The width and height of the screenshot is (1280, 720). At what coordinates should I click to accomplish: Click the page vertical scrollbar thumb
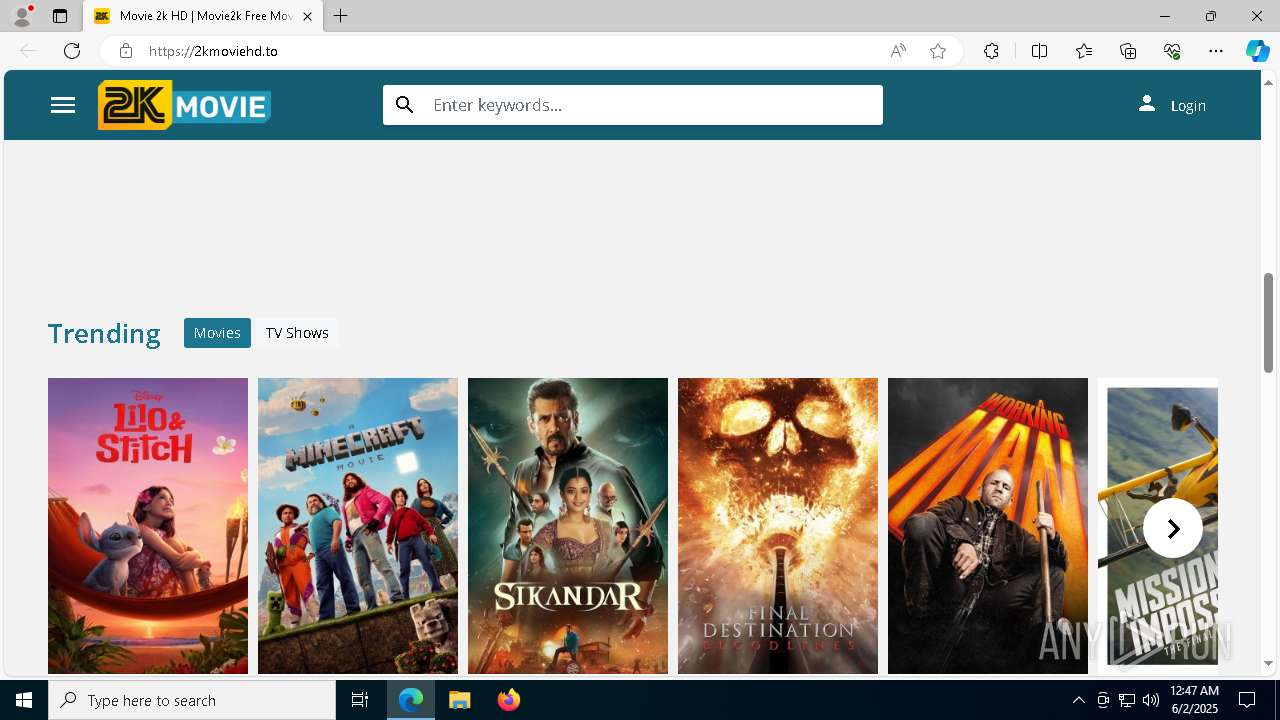[x=1269, y=322]
